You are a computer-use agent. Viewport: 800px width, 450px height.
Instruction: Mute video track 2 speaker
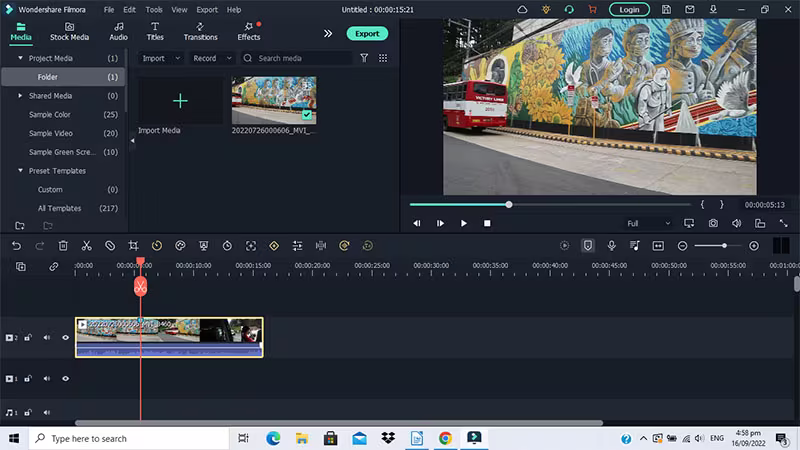click(x=46, y=338)
